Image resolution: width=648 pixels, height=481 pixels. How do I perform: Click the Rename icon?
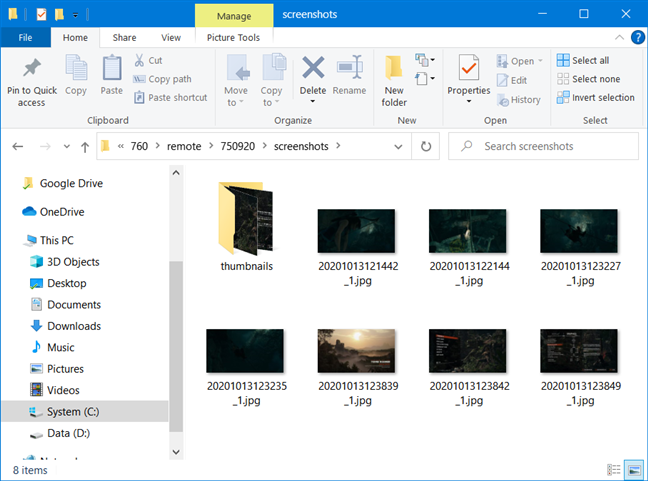[x=350, y=67]
